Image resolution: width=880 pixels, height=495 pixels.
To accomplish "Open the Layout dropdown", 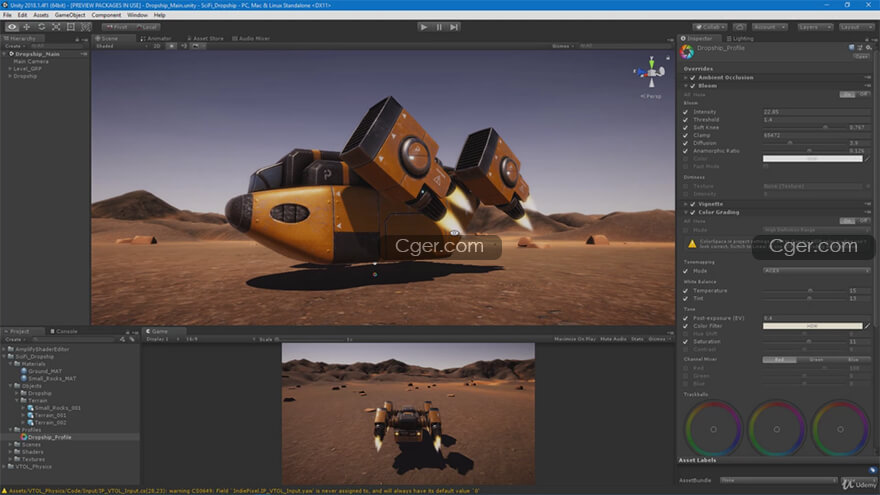I will click(856, 27).
